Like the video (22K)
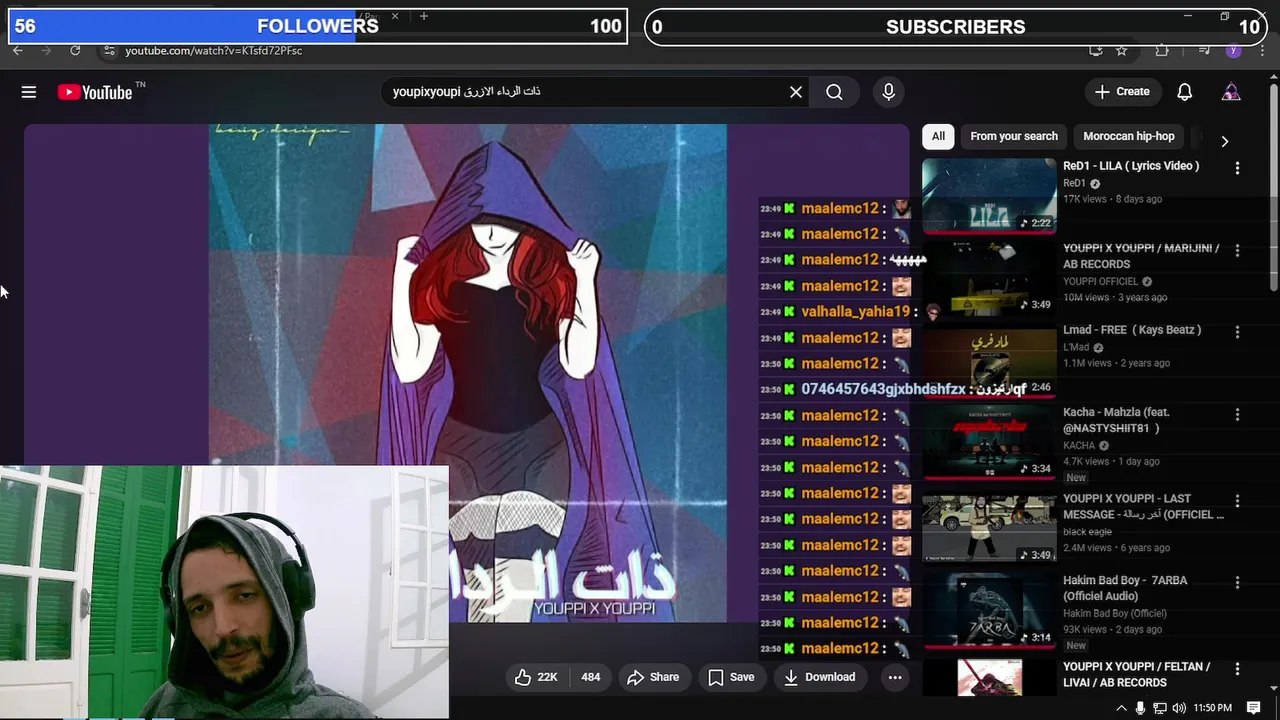 coord(536,677)
